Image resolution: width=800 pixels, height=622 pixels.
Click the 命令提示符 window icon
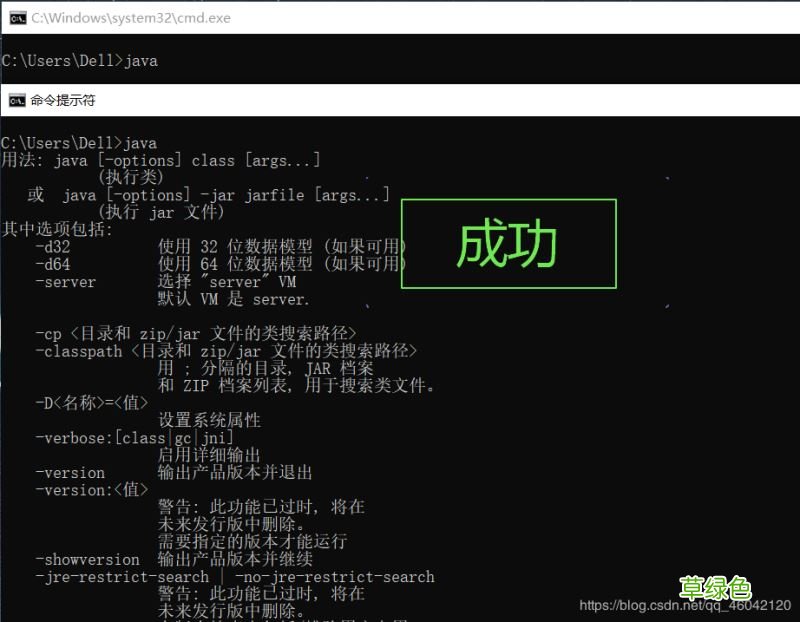14,100
